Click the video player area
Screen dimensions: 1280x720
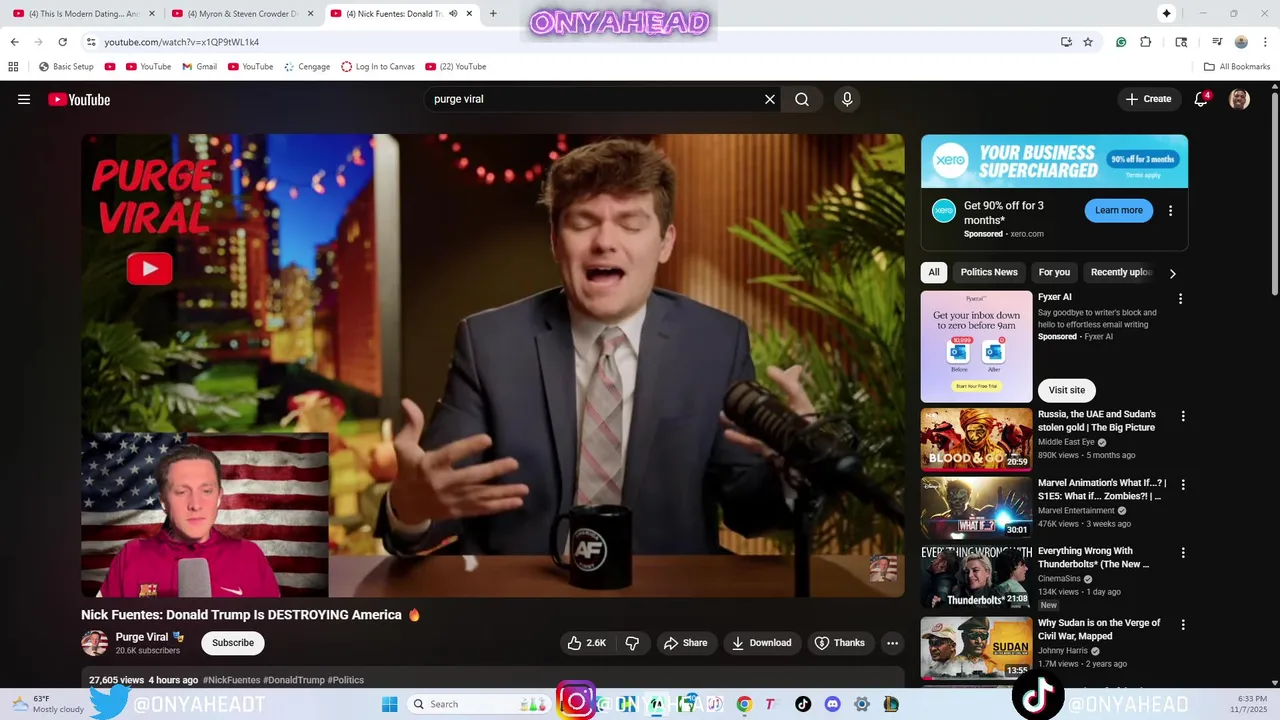click(x=493, y=366)
